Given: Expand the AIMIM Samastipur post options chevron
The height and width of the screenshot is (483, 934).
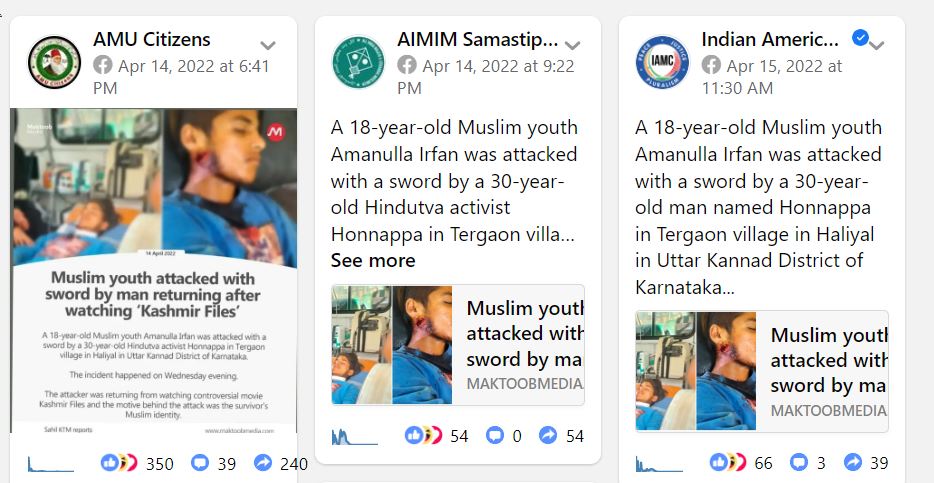Looking at the screenshot, I should pos(572,45).
